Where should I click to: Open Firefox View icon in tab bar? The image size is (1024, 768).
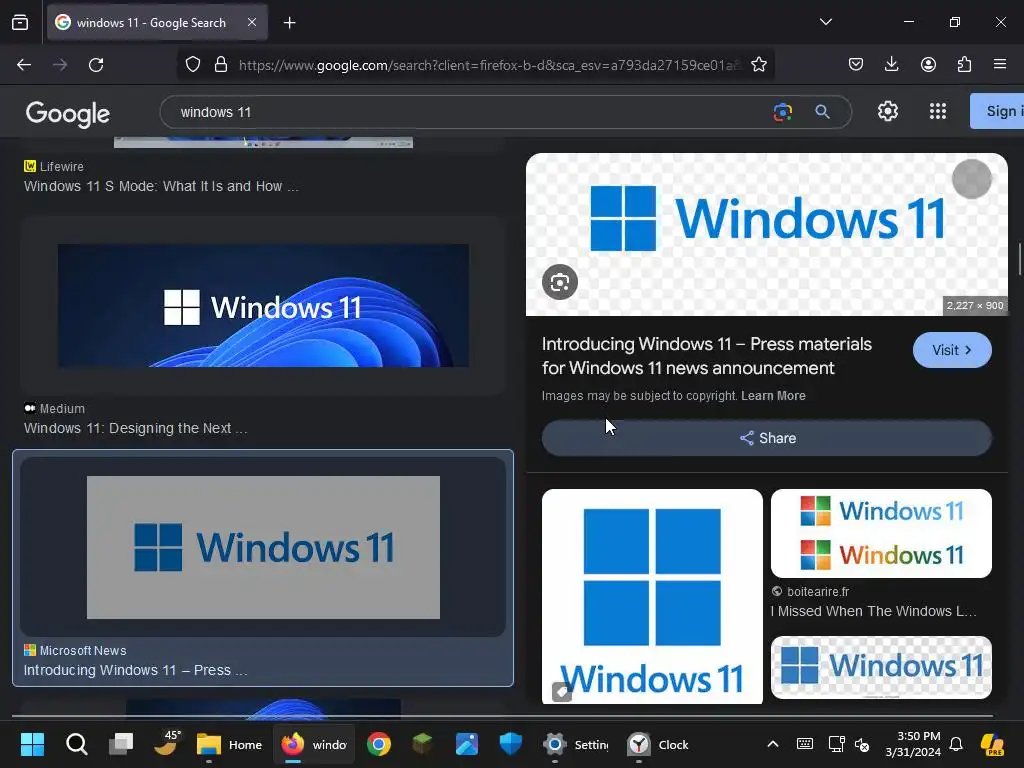click(20, 22)
